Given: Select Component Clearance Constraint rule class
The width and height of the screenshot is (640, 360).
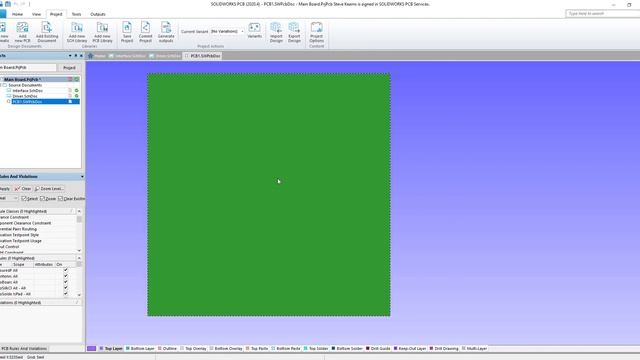Looking at the screenshot, I should pyautogui.click(x=26, y=223).
